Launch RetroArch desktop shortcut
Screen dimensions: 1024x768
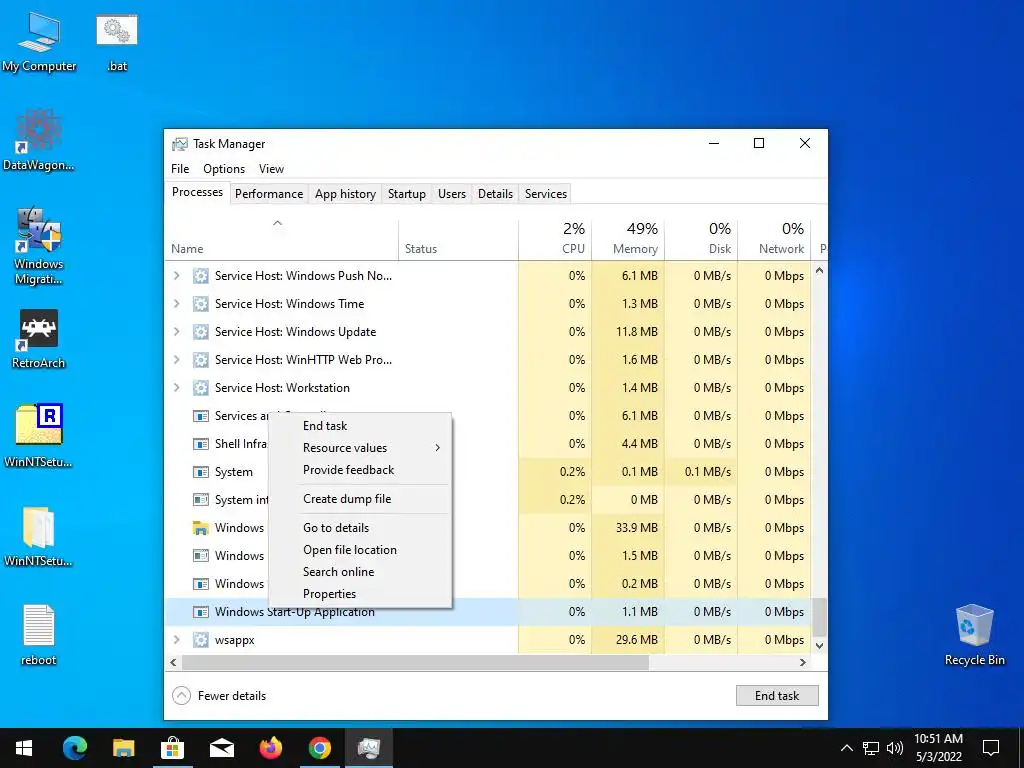(39, 339)
